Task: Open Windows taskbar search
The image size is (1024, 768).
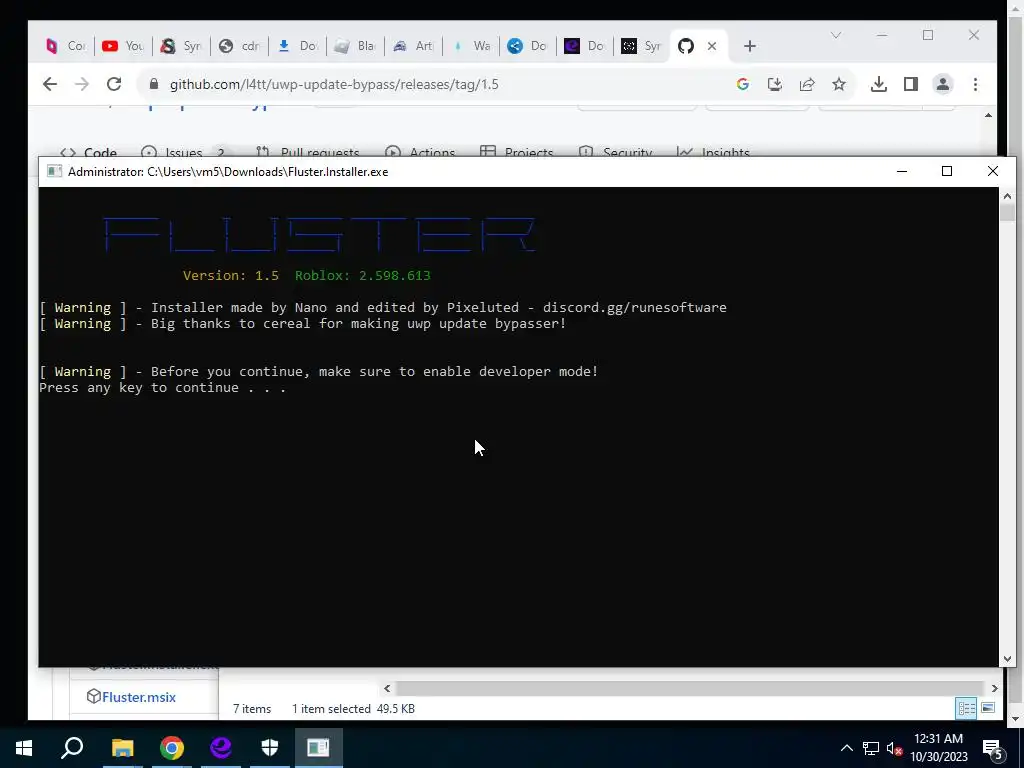Action: click(72, 748)
